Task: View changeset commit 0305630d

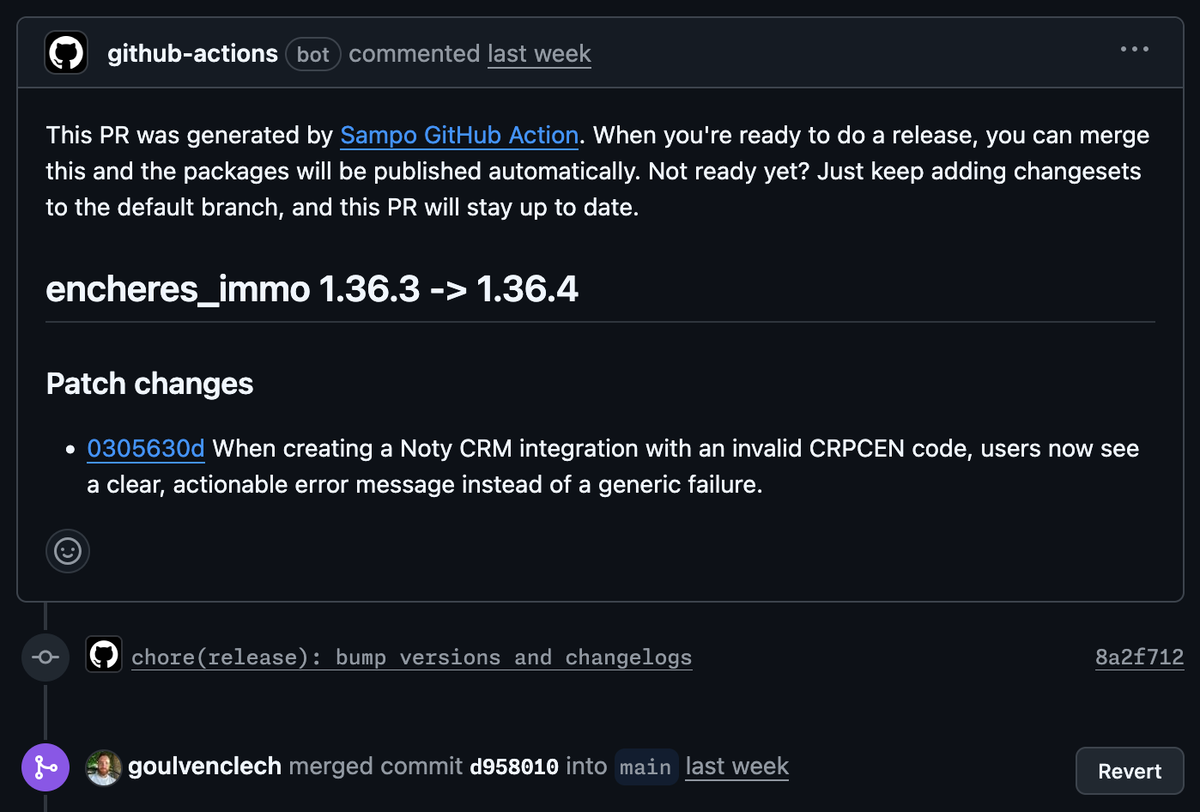Action: [145, 448]
